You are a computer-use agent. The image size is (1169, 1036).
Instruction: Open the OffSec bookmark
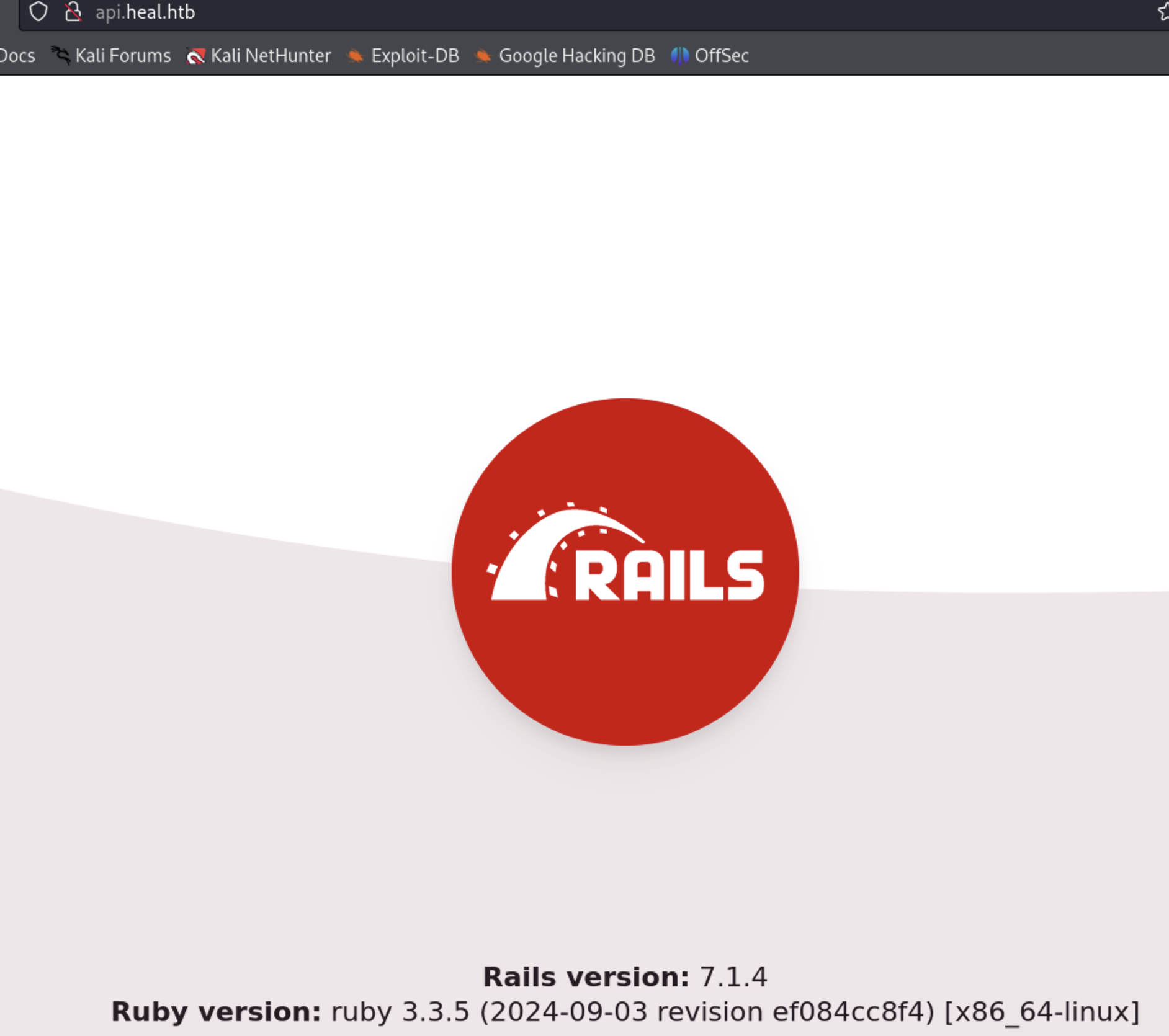tap(710, 56)
